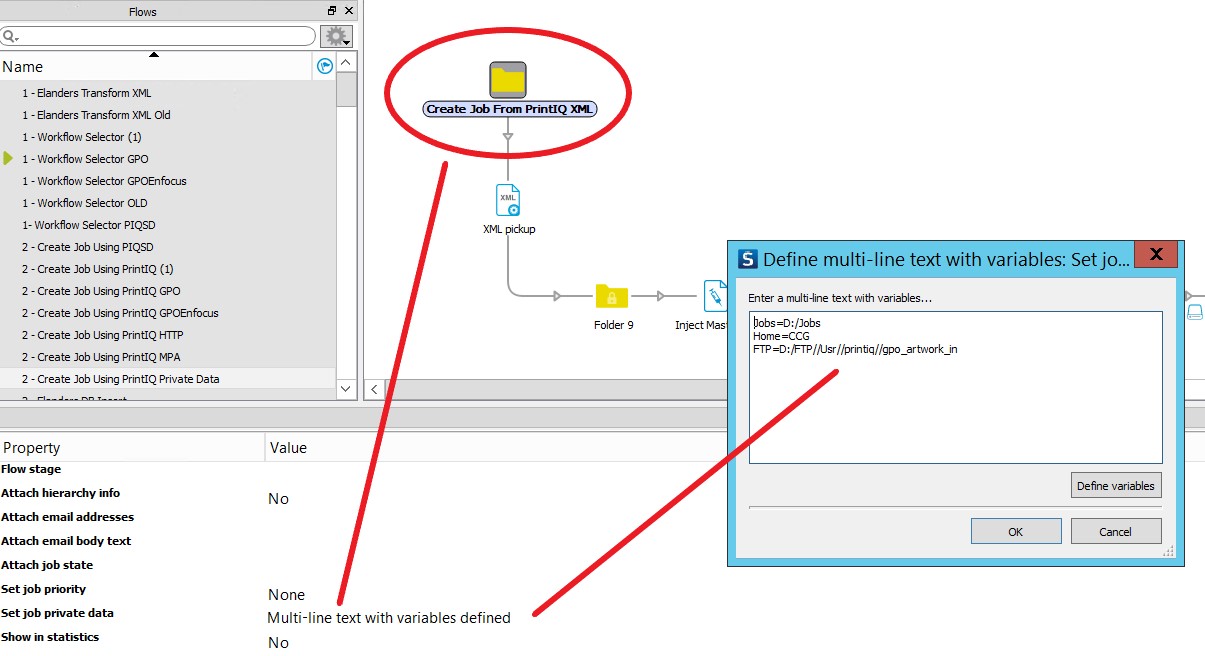This screenshot has width=1205, height=656.
Task: Click the up arrow of the Flows list scrollbar
Action: coord(346,63)
